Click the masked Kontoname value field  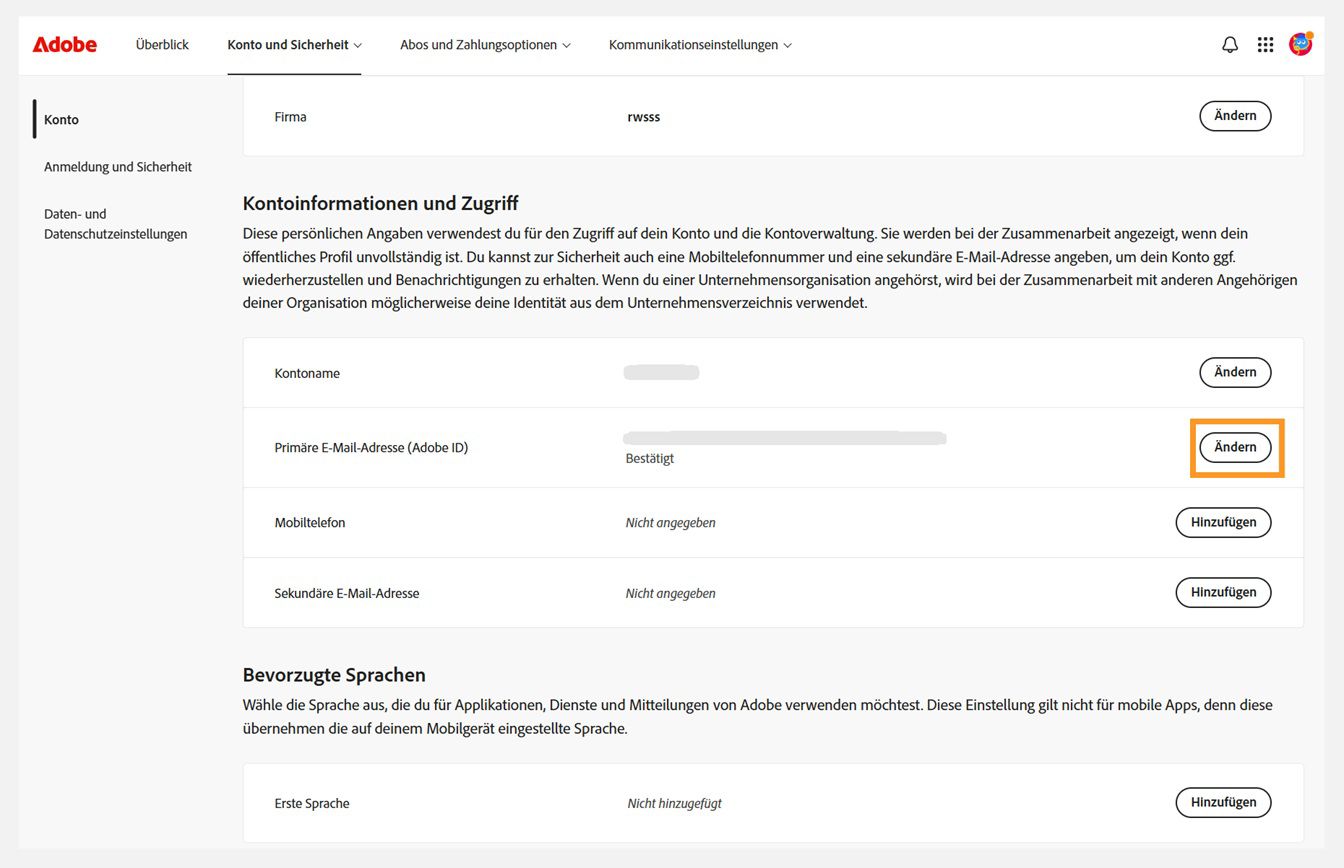point(662,371)
